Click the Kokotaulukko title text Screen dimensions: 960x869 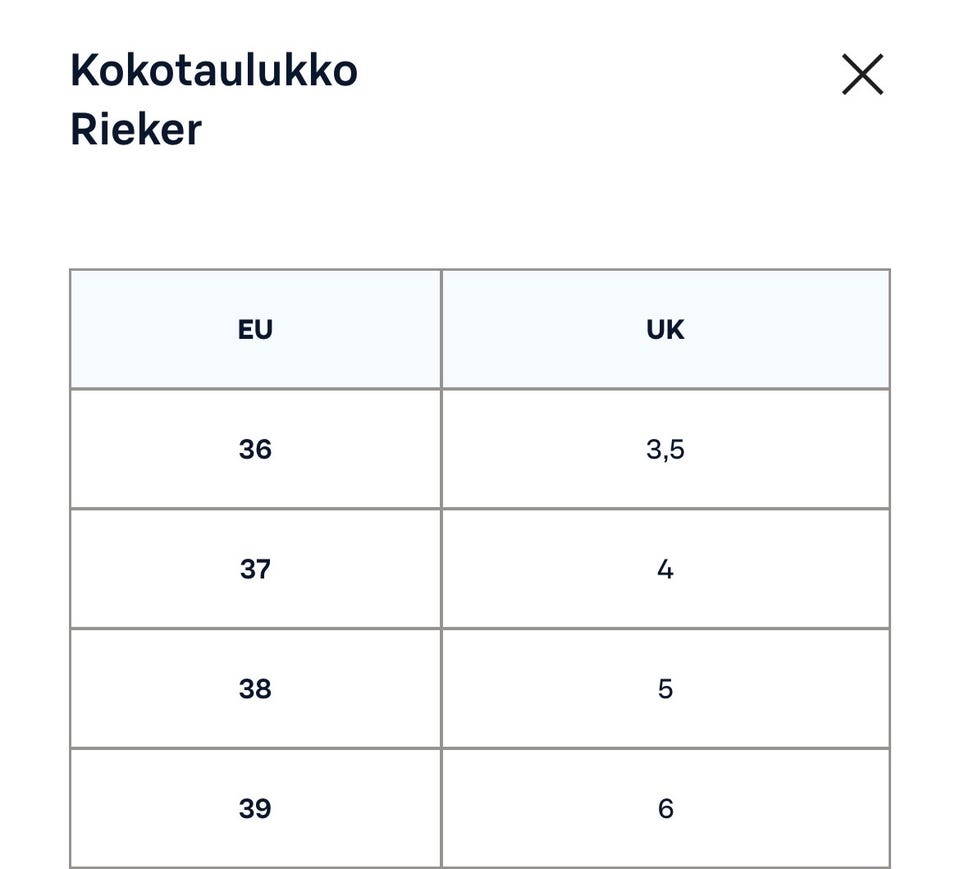tap(212, 70)
